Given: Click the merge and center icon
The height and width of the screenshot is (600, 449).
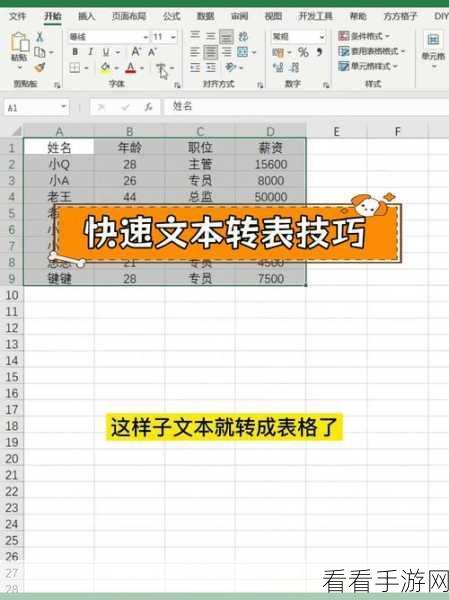Looking at the screenshot, I should (x=243, y=52).
